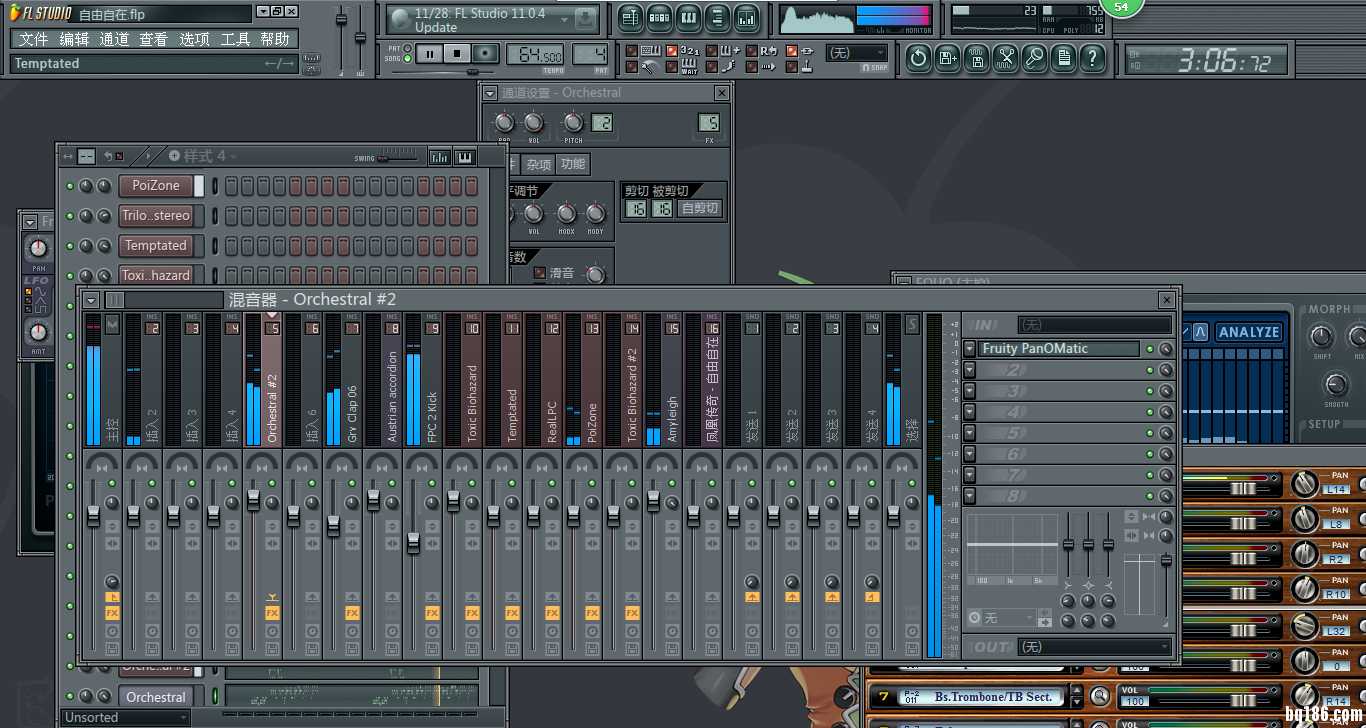Open mixer window options menu arrow
1366x728 pixels.
[92, 300]
